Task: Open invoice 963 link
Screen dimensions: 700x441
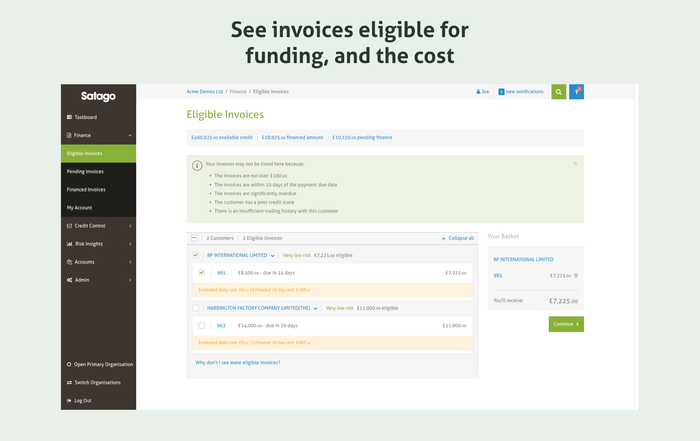Action: [x=221, y=326]
